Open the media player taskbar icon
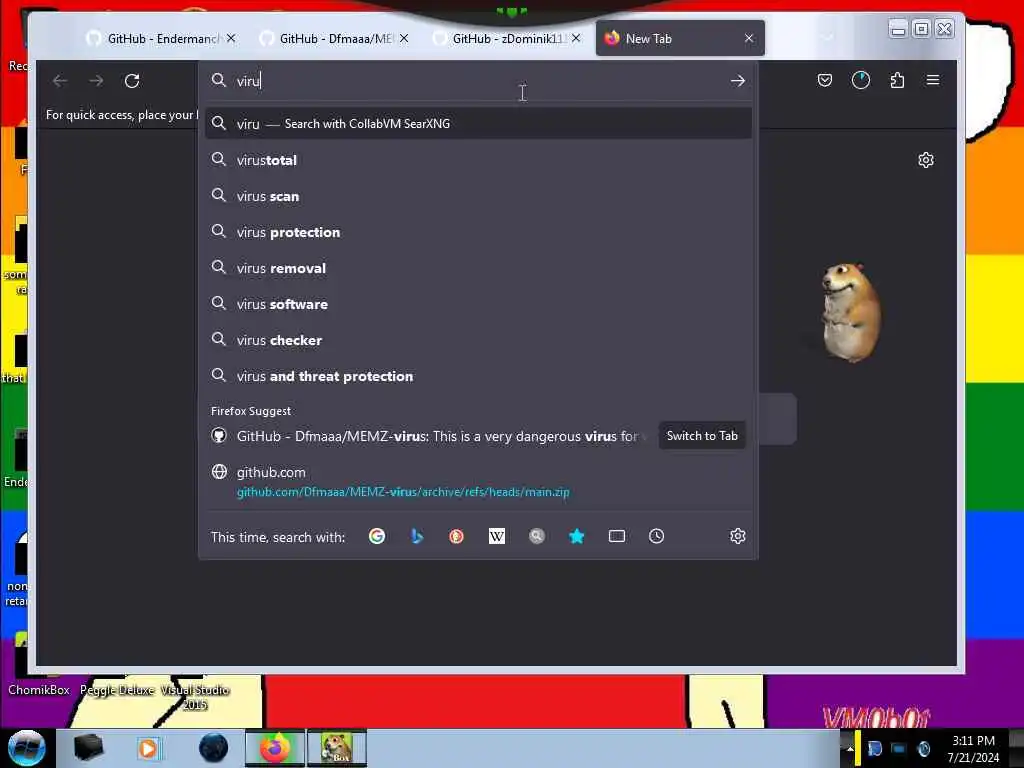 point(148,748)
